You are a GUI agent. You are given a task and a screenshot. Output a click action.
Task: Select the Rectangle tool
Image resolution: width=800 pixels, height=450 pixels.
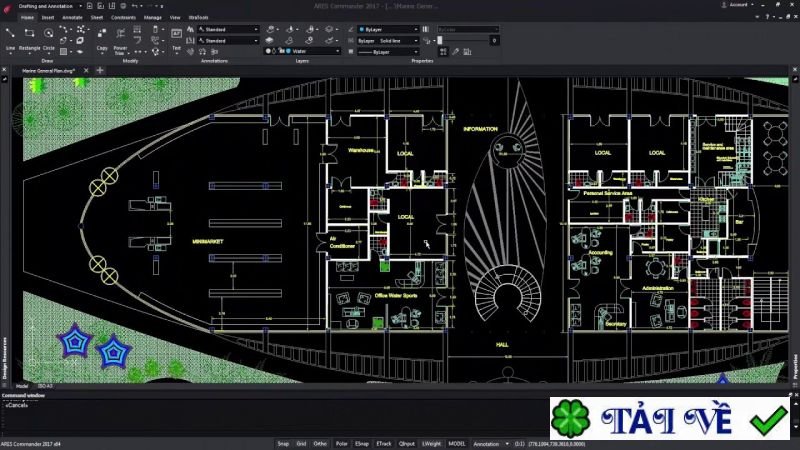point(31,36)
